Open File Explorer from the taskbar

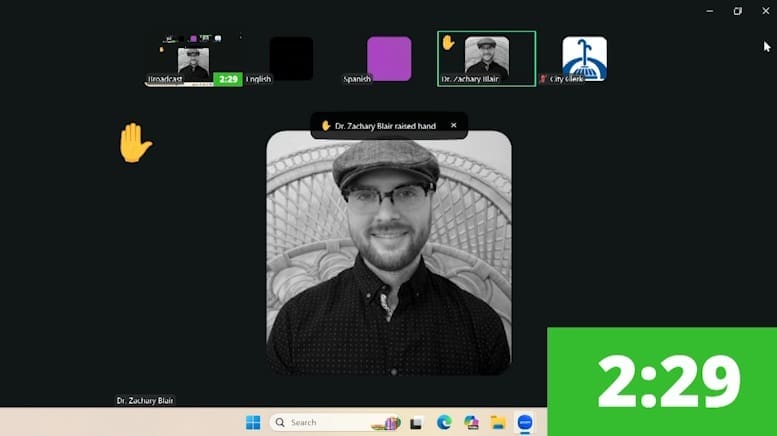point(498,423)
